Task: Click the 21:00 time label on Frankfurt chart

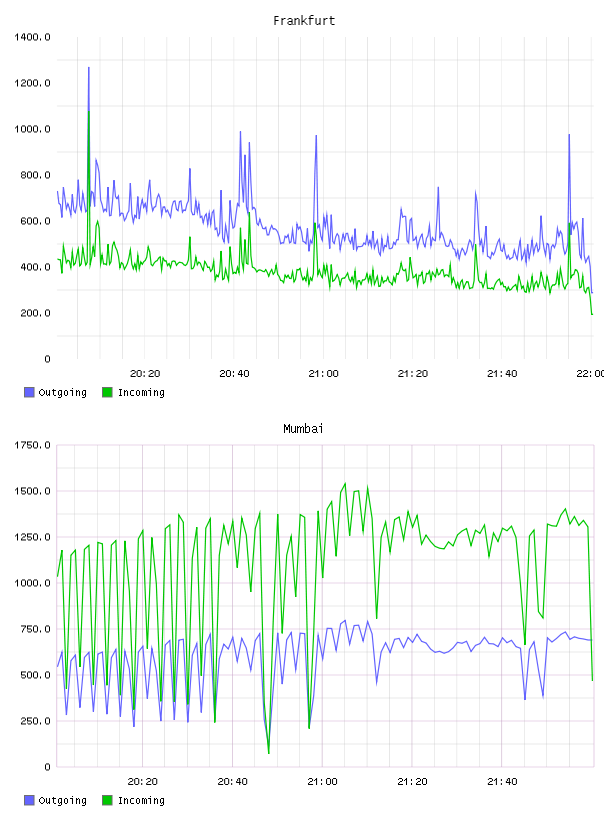Action: pos(323,374)
